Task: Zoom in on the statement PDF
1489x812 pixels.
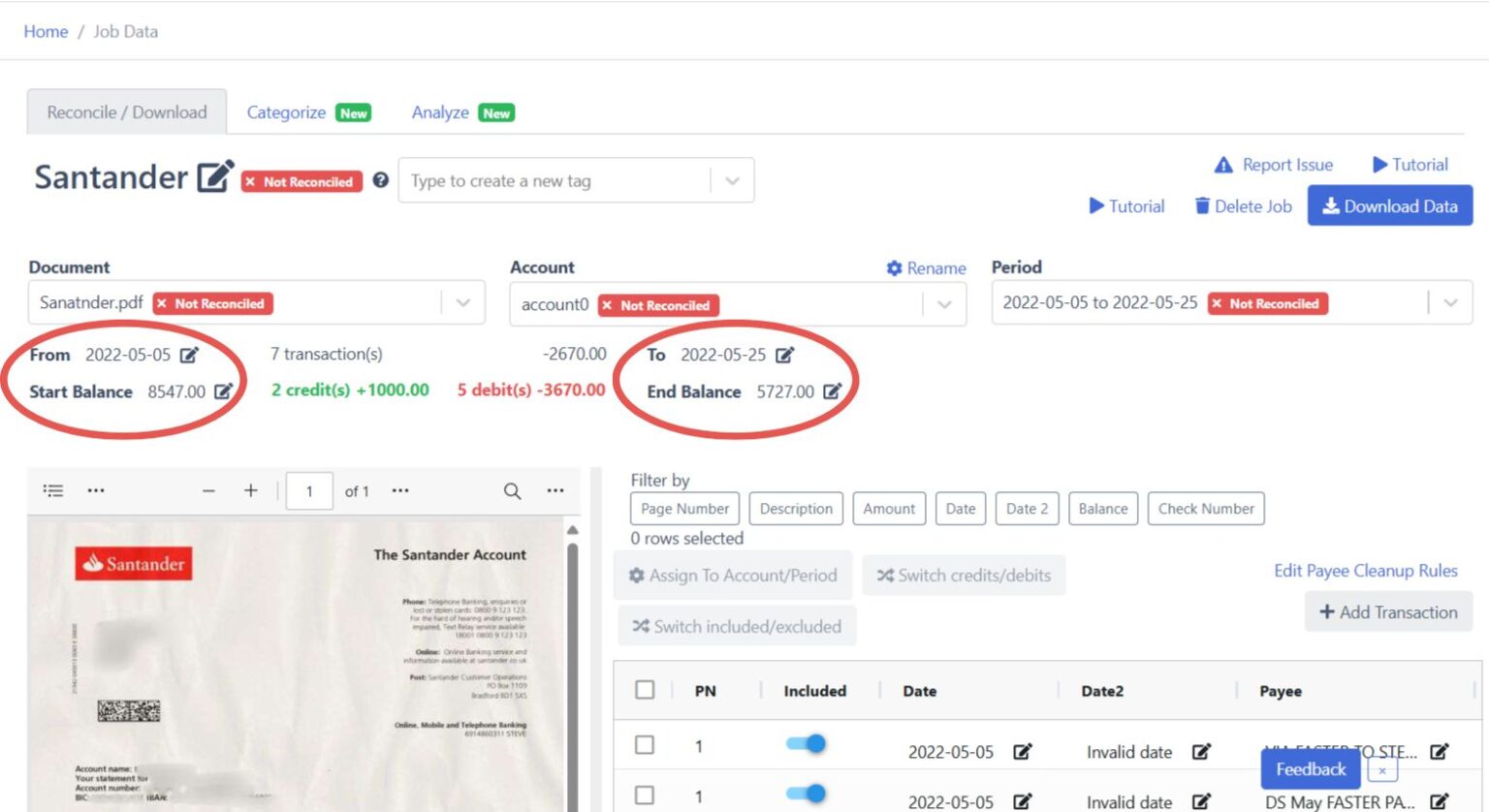Action: pyautogui.click(x=250, y=490)
